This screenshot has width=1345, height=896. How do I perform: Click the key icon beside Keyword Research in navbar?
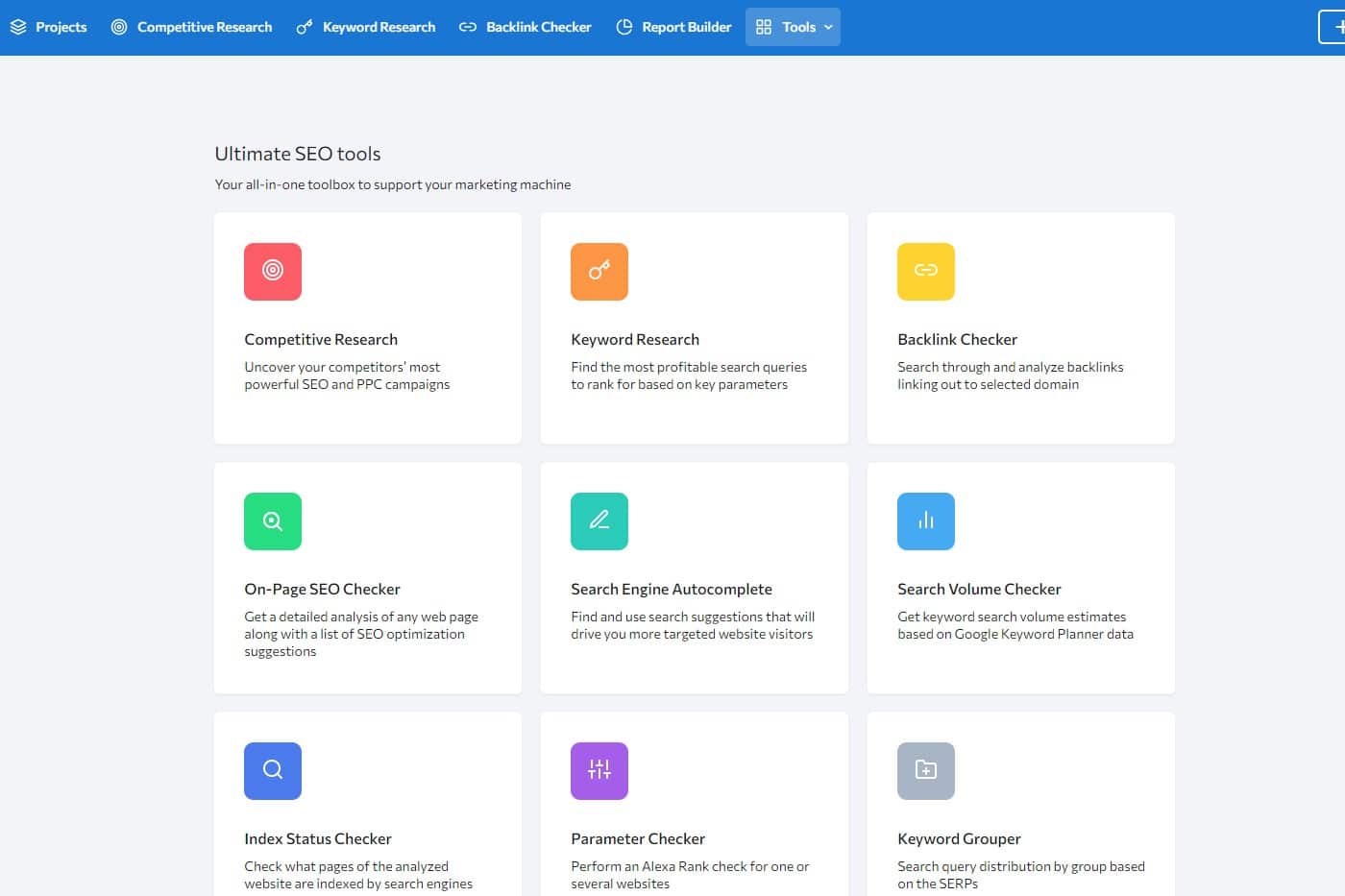pyautogui.click(x=305, y=27)
